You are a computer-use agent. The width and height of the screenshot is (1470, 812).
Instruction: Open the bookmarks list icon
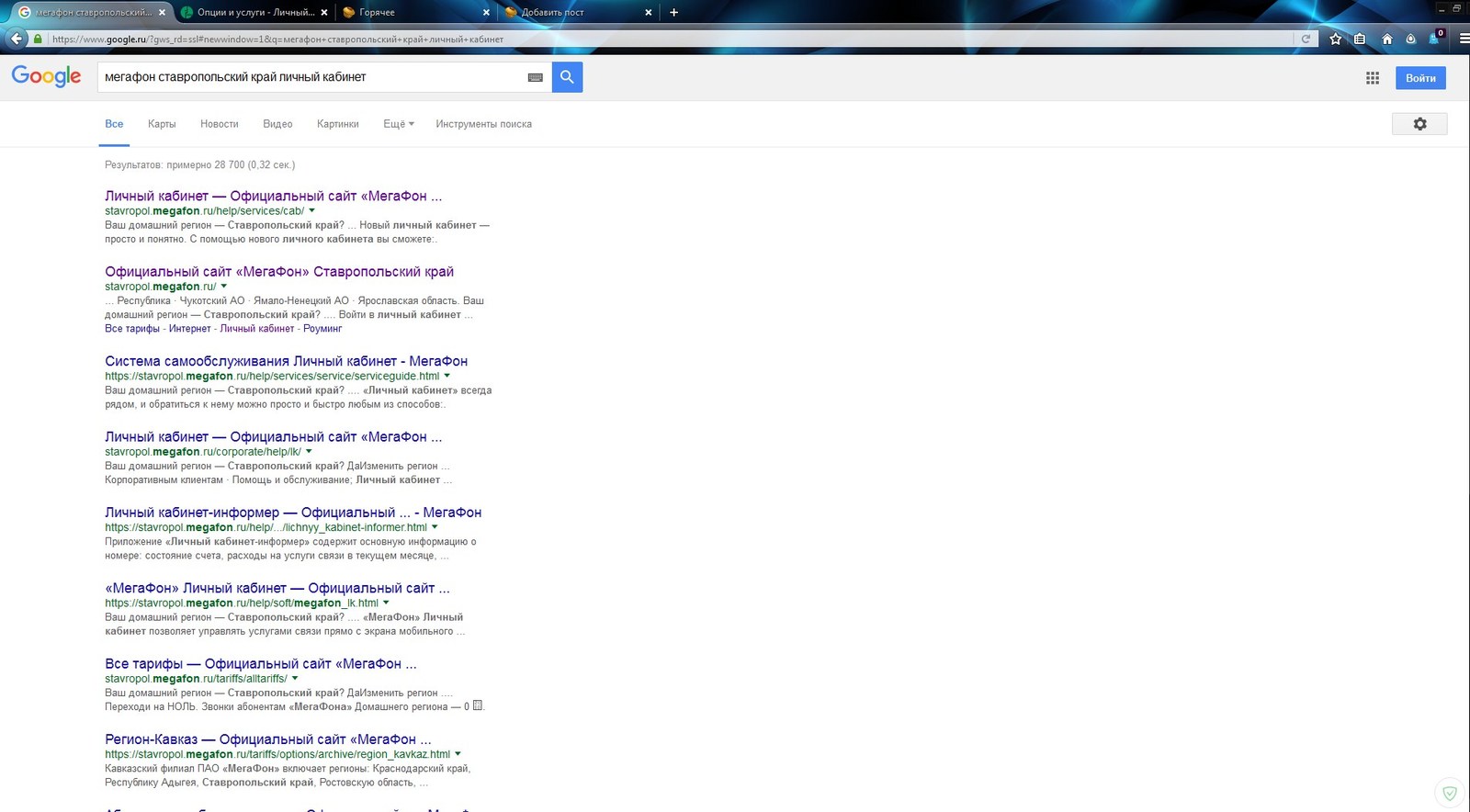pos(1360,39)
